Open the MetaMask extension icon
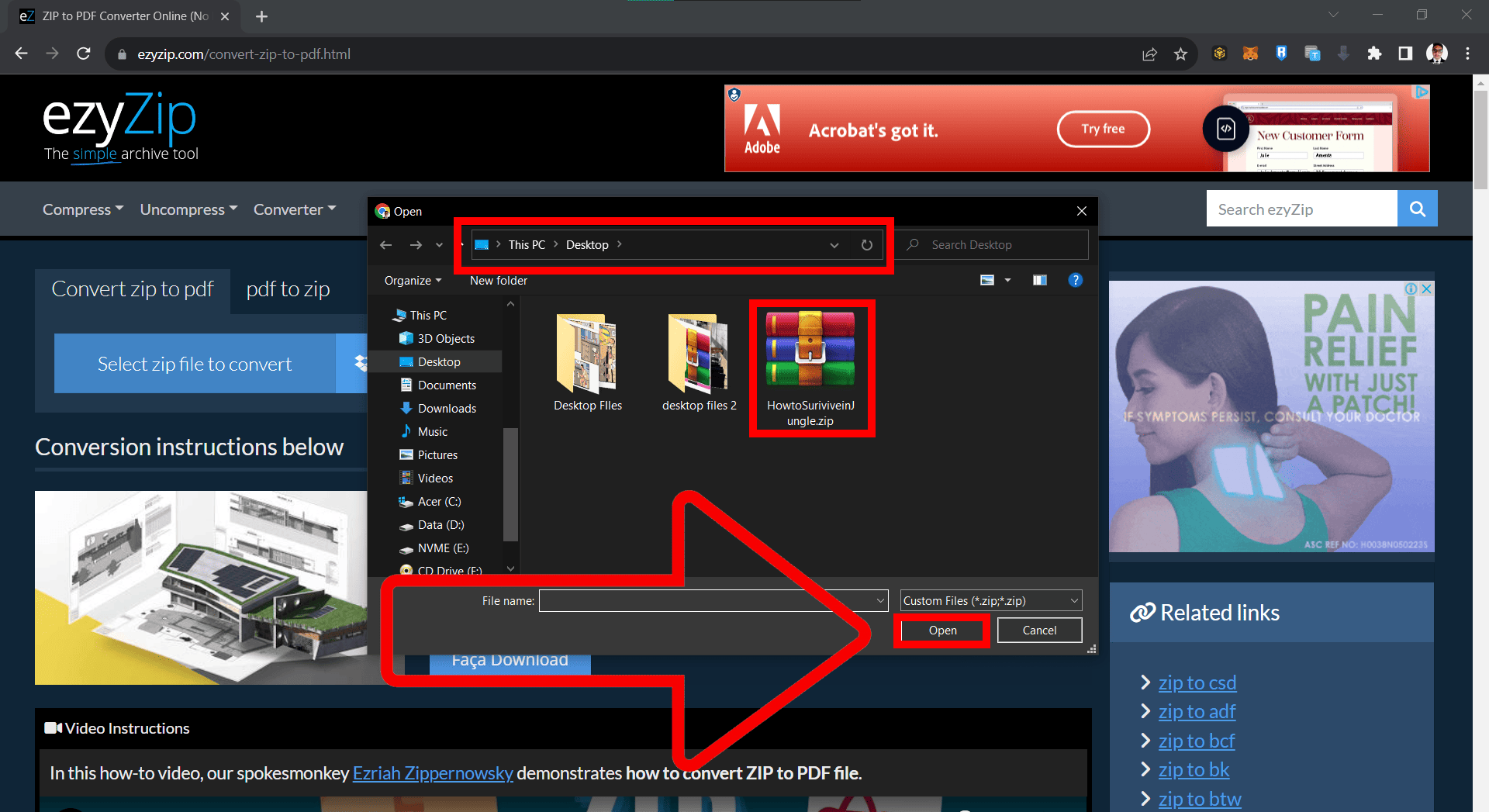The image size is (1489, 812). [1250, 54]
